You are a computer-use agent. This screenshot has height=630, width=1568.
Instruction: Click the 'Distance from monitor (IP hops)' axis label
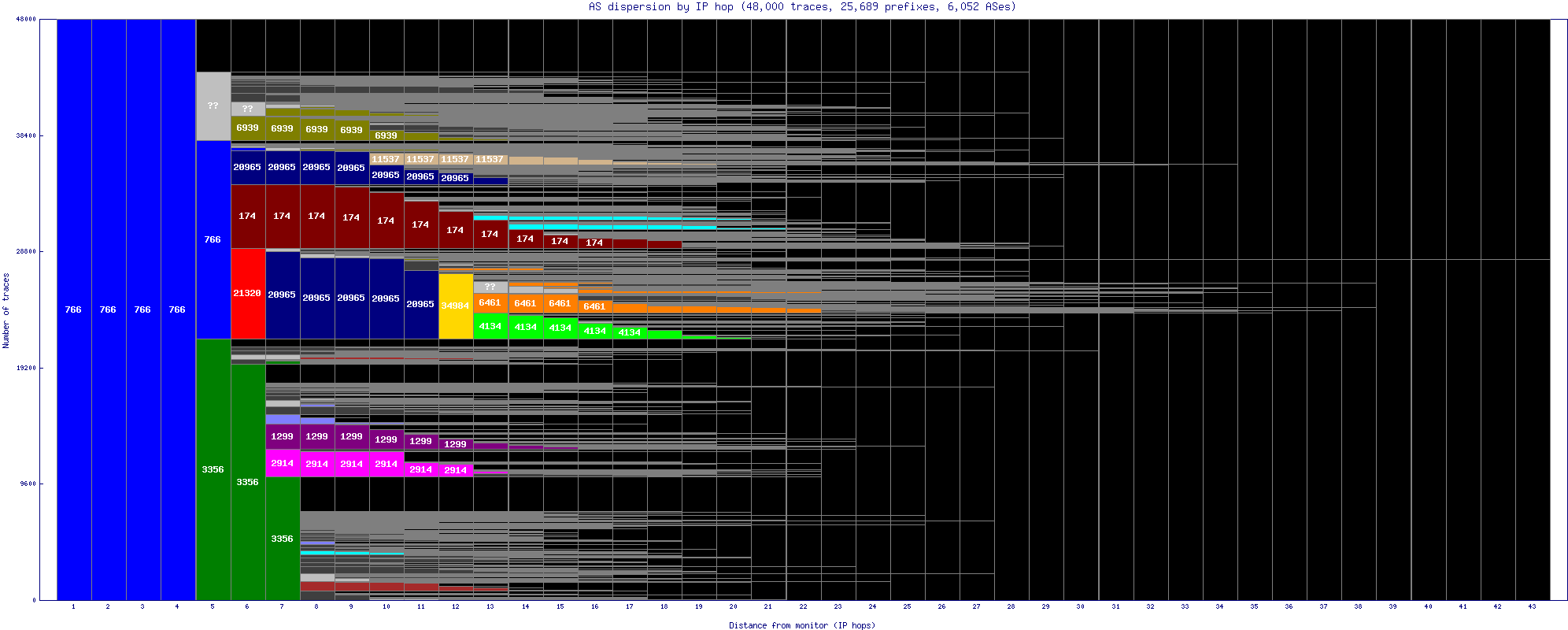tap(802, 625)
